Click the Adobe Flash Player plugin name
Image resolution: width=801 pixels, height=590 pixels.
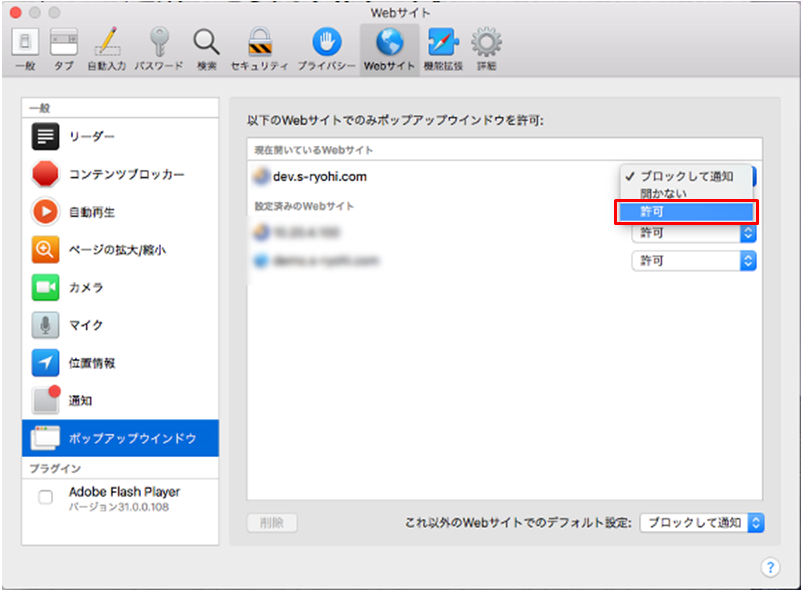tap(124, 492)
